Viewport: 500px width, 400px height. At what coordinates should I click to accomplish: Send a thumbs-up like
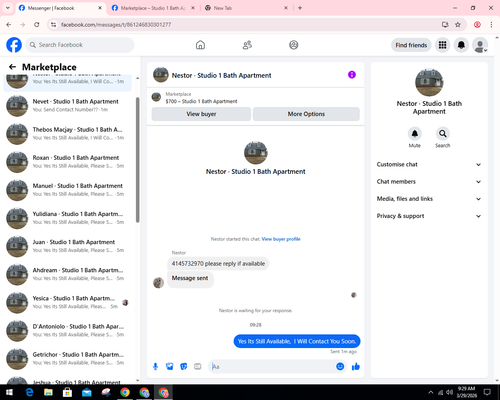pos(356,367)
